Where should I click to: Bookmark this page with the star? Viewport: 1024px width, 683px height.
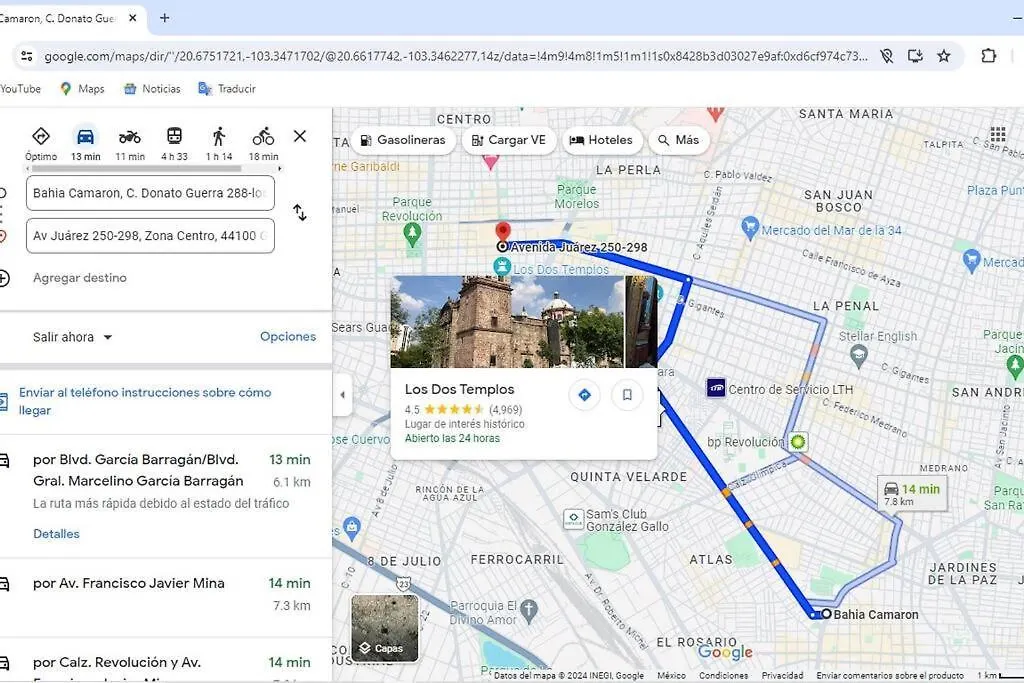(944, 56)
